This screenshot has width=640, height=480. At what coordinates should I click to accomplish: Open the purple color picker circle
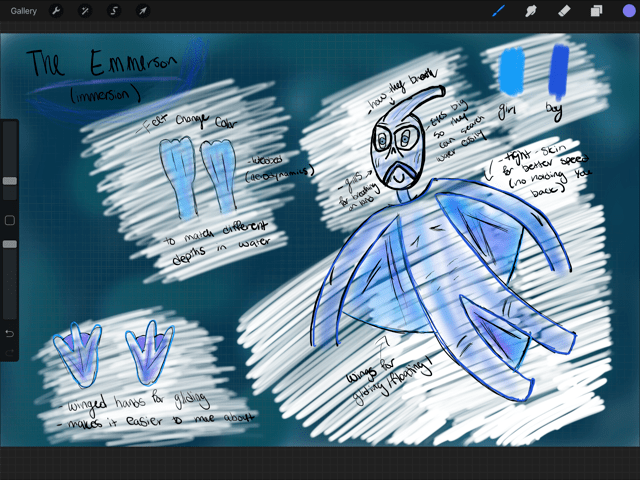(628, 11)
